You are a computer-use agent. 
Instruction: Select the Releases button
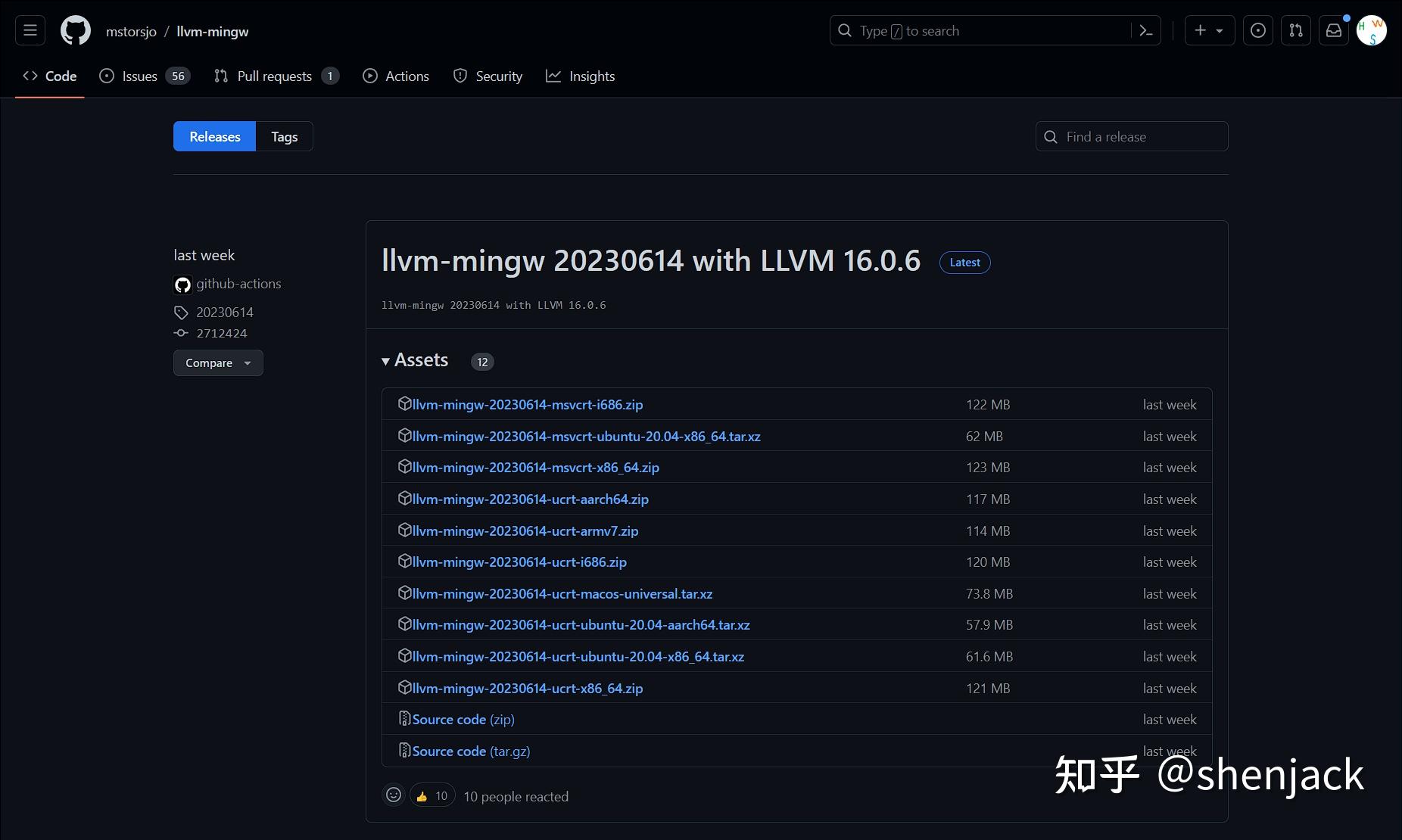coord(215,136)
